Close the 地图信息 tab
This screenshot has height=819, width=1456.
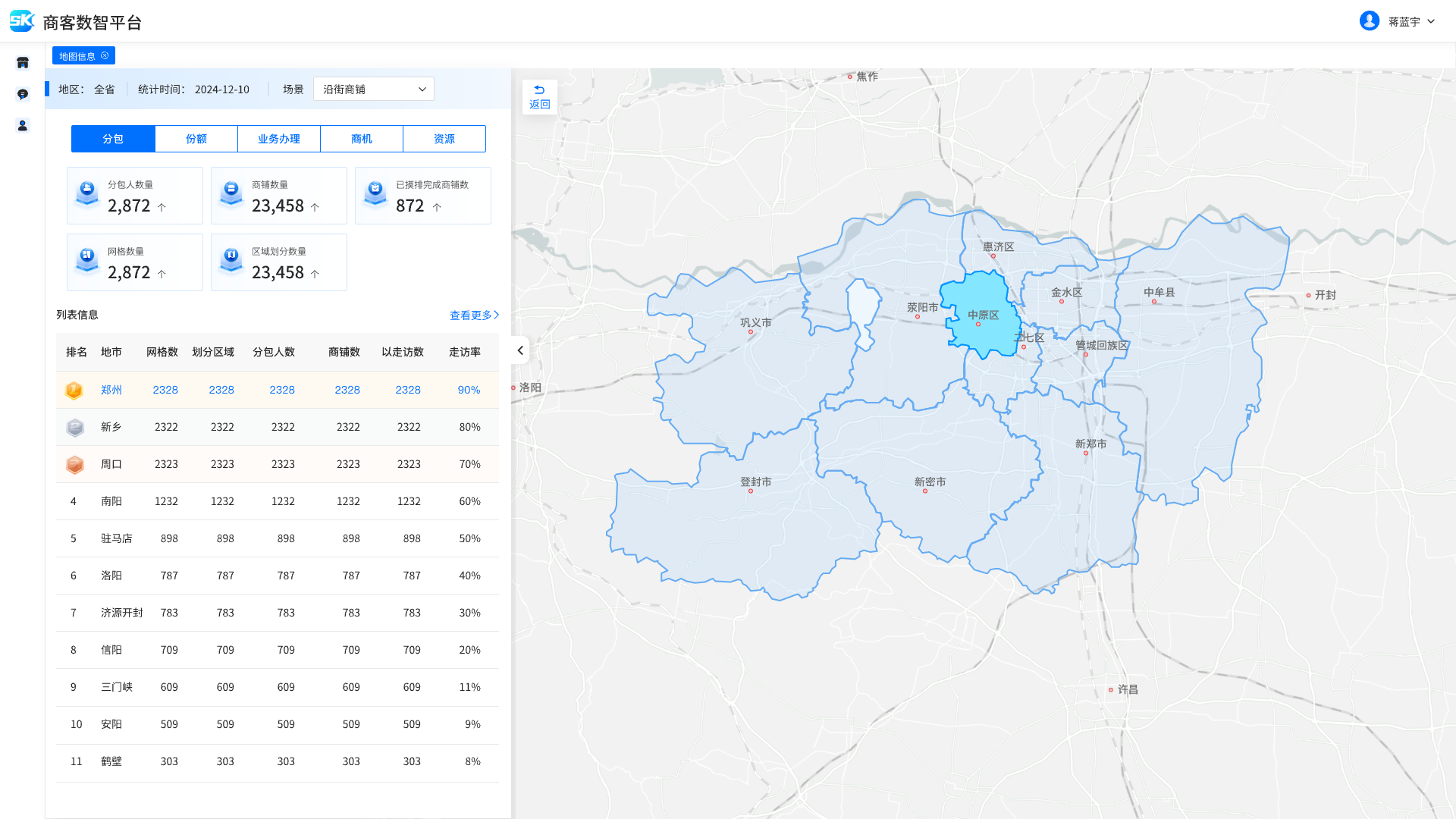[x=105, y=56]
